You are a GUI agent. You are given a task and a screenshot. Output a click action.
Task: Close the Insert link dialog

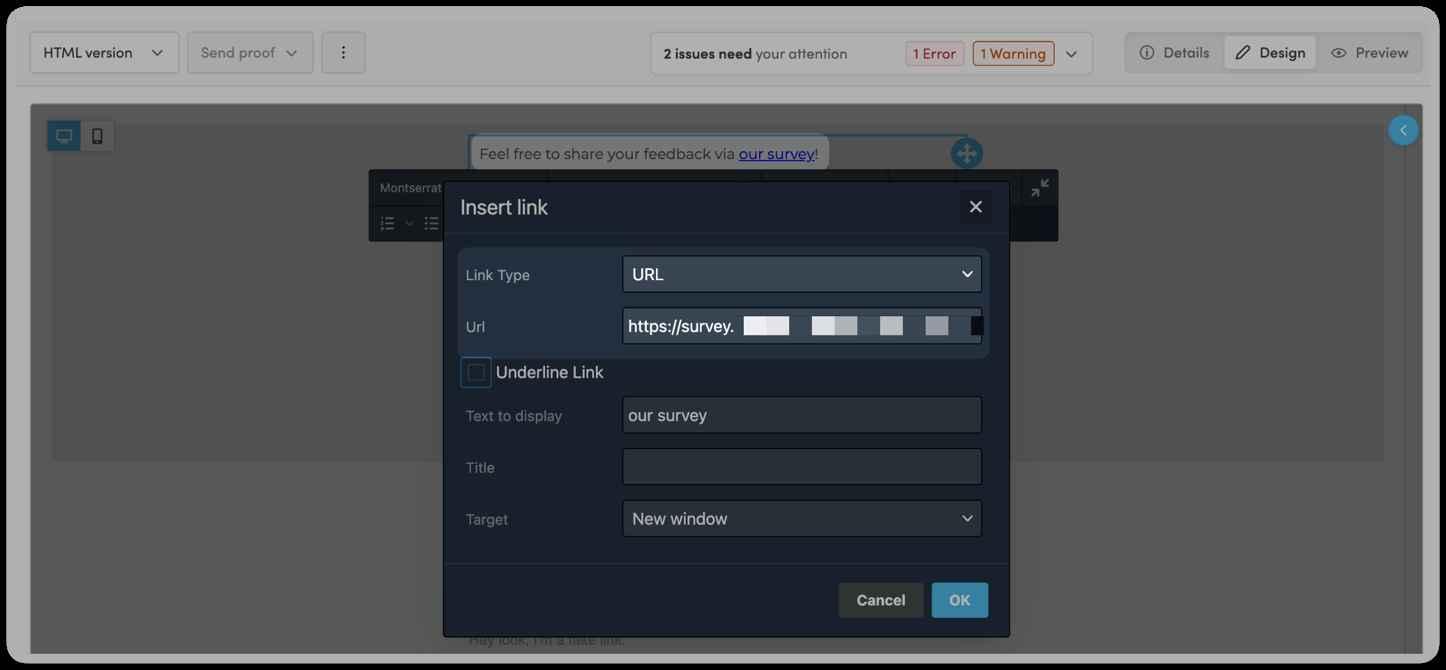tap(976, 207)
